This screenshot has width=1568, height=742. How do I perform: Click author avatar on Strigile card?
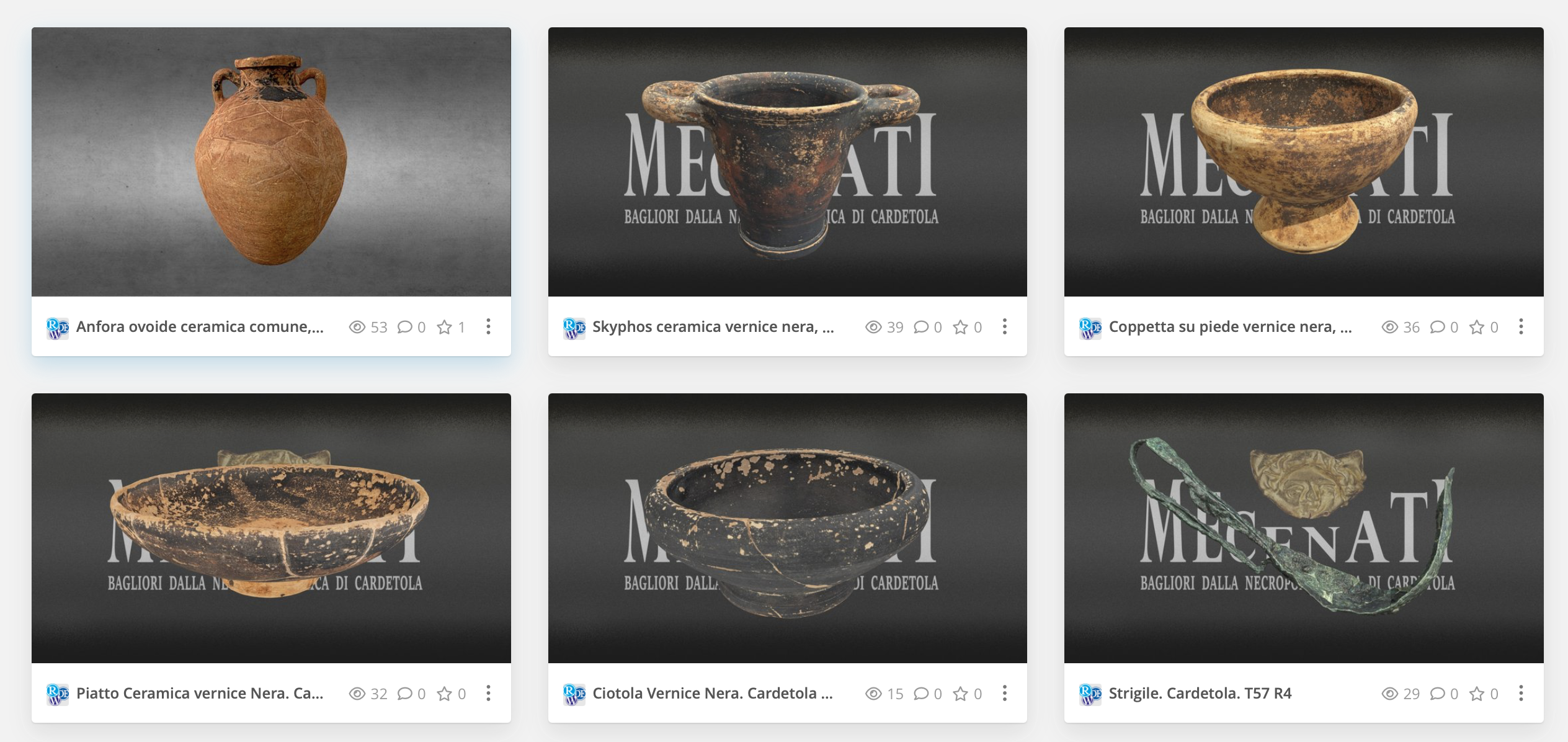coord(1090,694)
